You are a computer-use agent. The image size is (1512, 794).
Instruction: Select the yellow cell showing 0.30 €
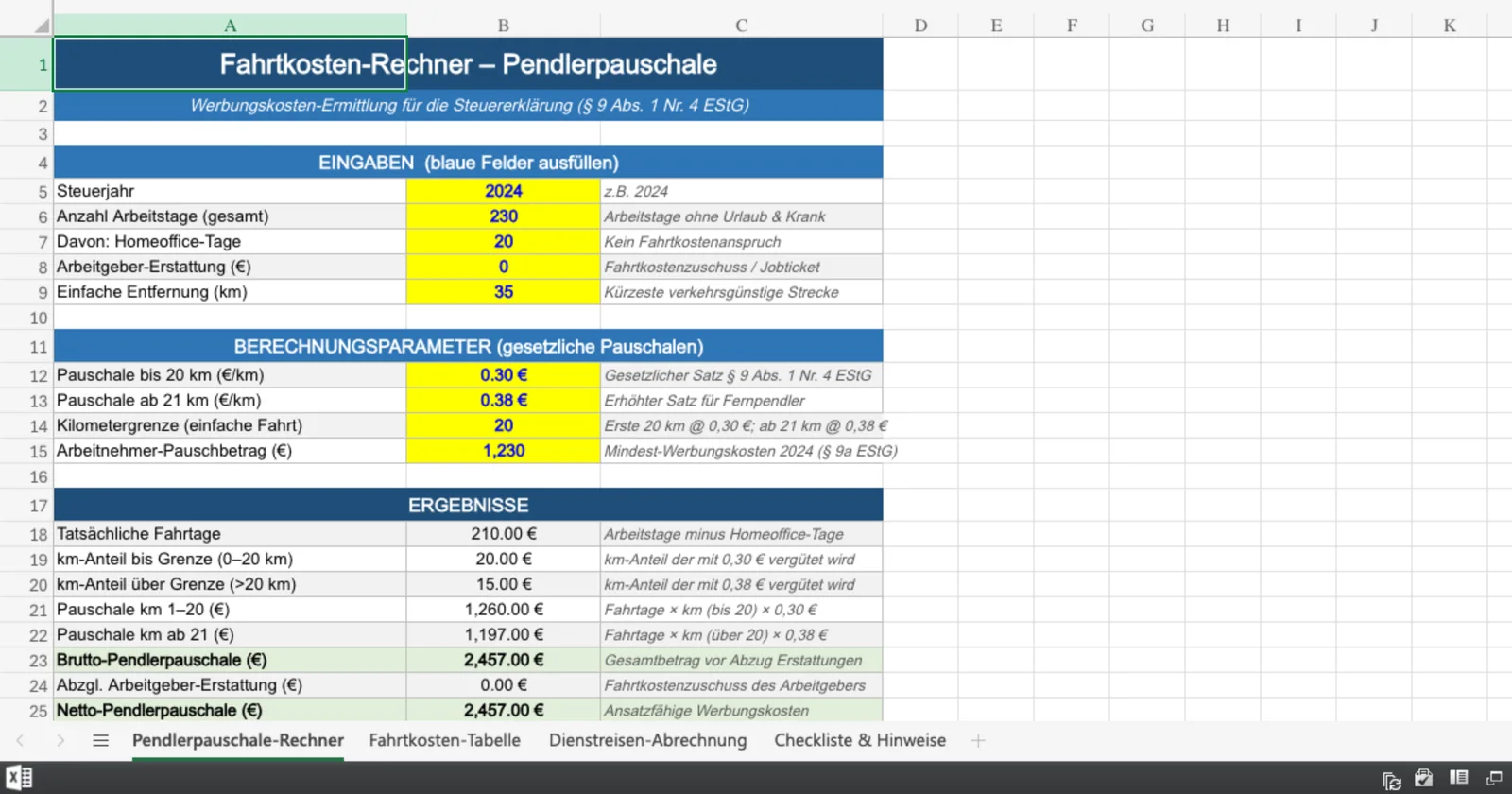pyautogui.click(x=504, y=375)
